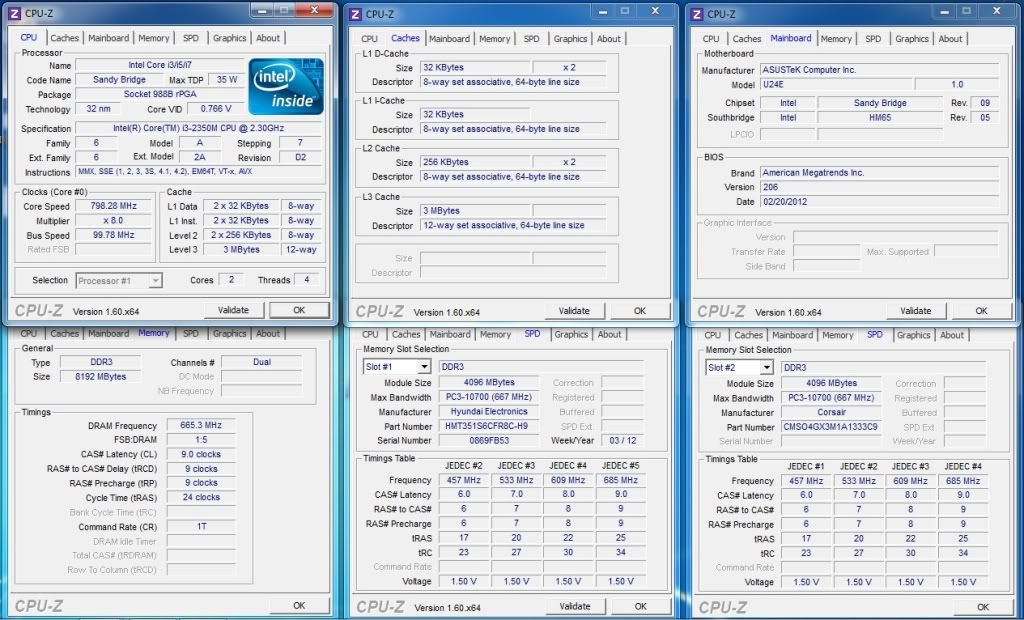This screenshot has height=620, width=1024.
Task: Click OK in the Memory window
Action: click(x=299, y=606)
